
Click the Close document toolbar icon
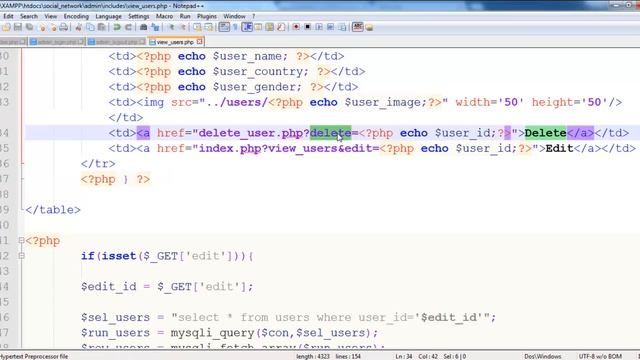pyautogui.click(x=42, y=27)
